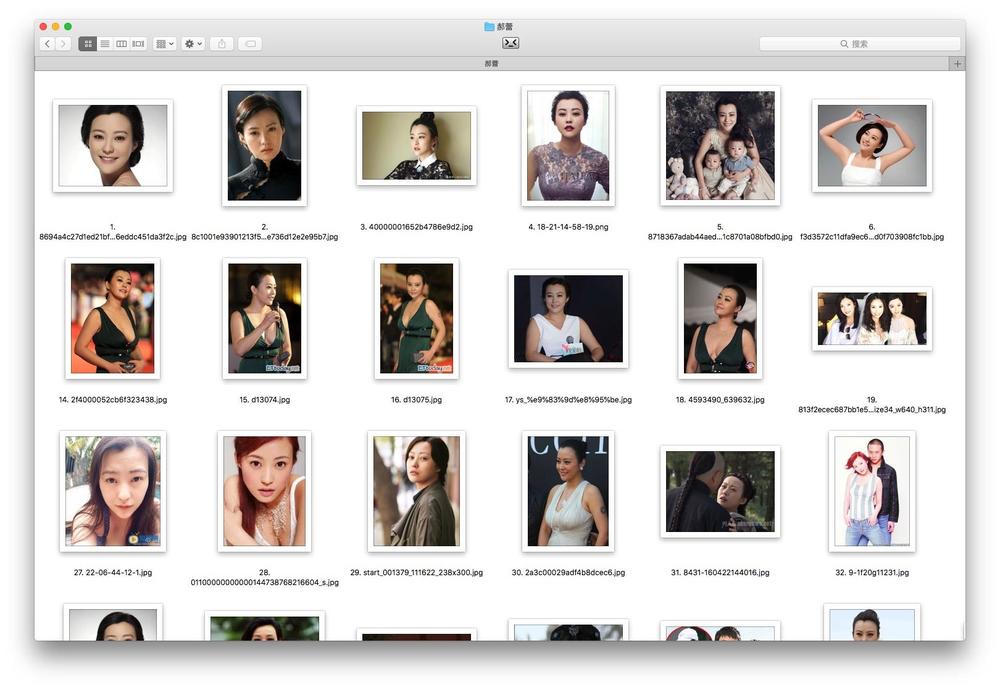The width and height of the screenshot is (1000, 690).
Task: Select thumbnail of image 6
Action: (872, 145)
